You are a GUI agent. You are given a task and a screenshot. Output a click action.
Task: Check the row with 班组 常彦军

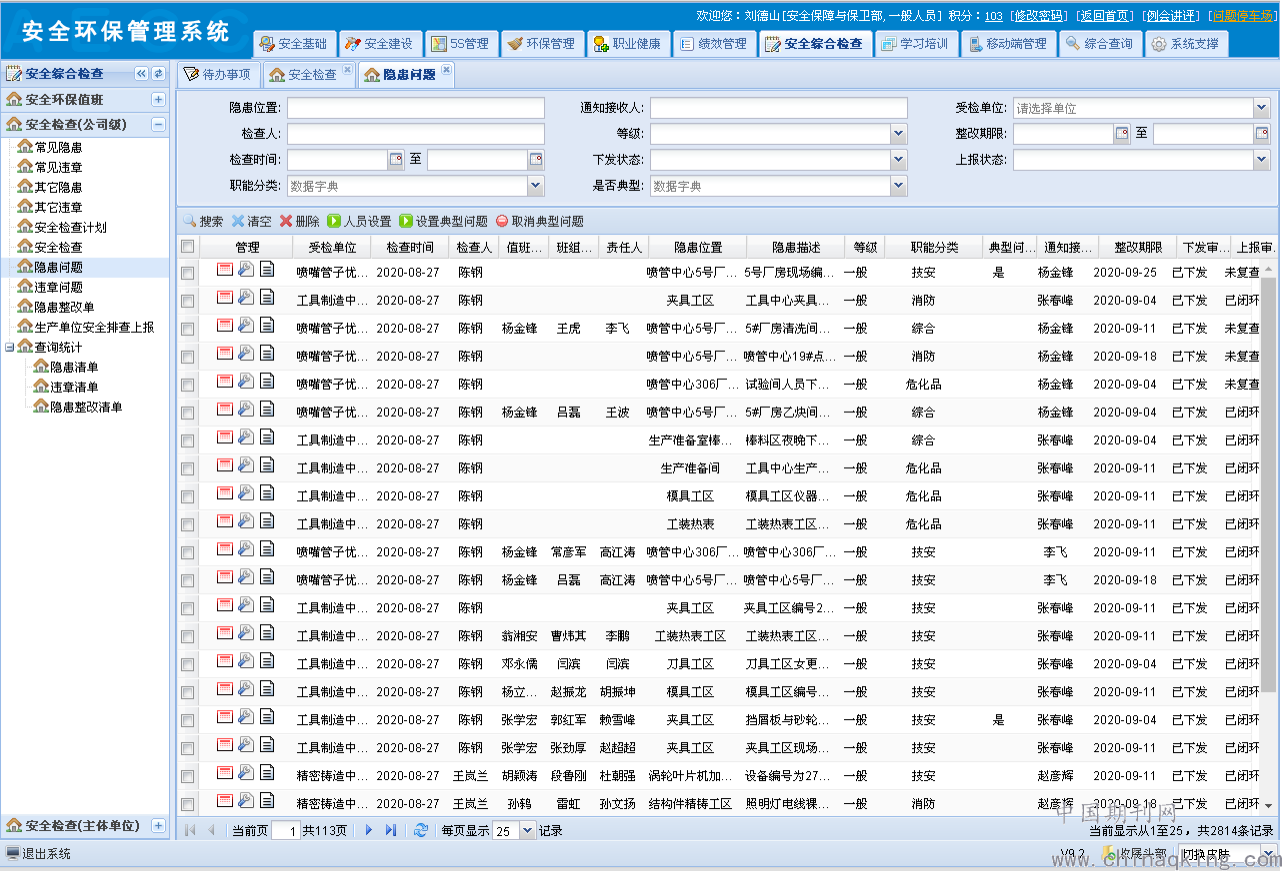[187, 553]
